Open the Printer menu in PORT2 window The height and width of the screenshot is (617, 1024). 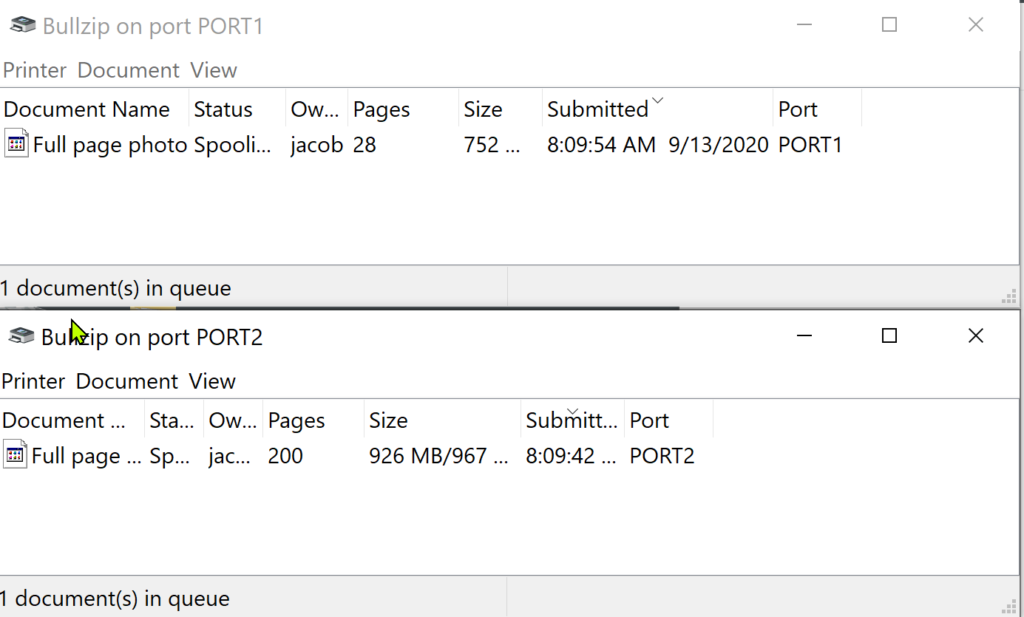33,381
